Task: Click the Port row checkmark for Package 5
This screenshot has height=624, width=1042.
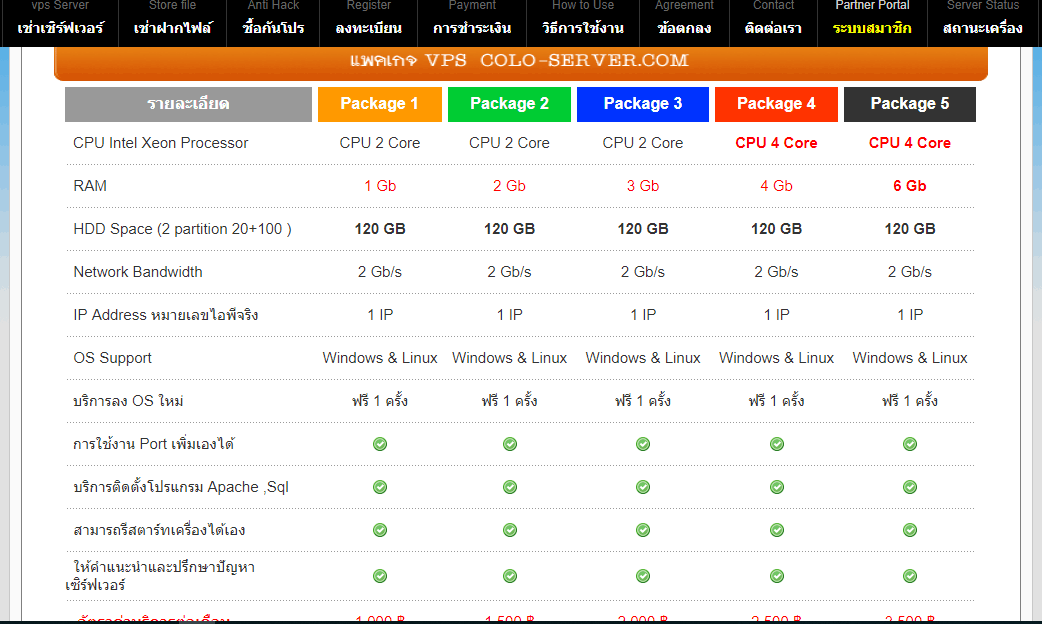Action: click(x=910, y=444)
